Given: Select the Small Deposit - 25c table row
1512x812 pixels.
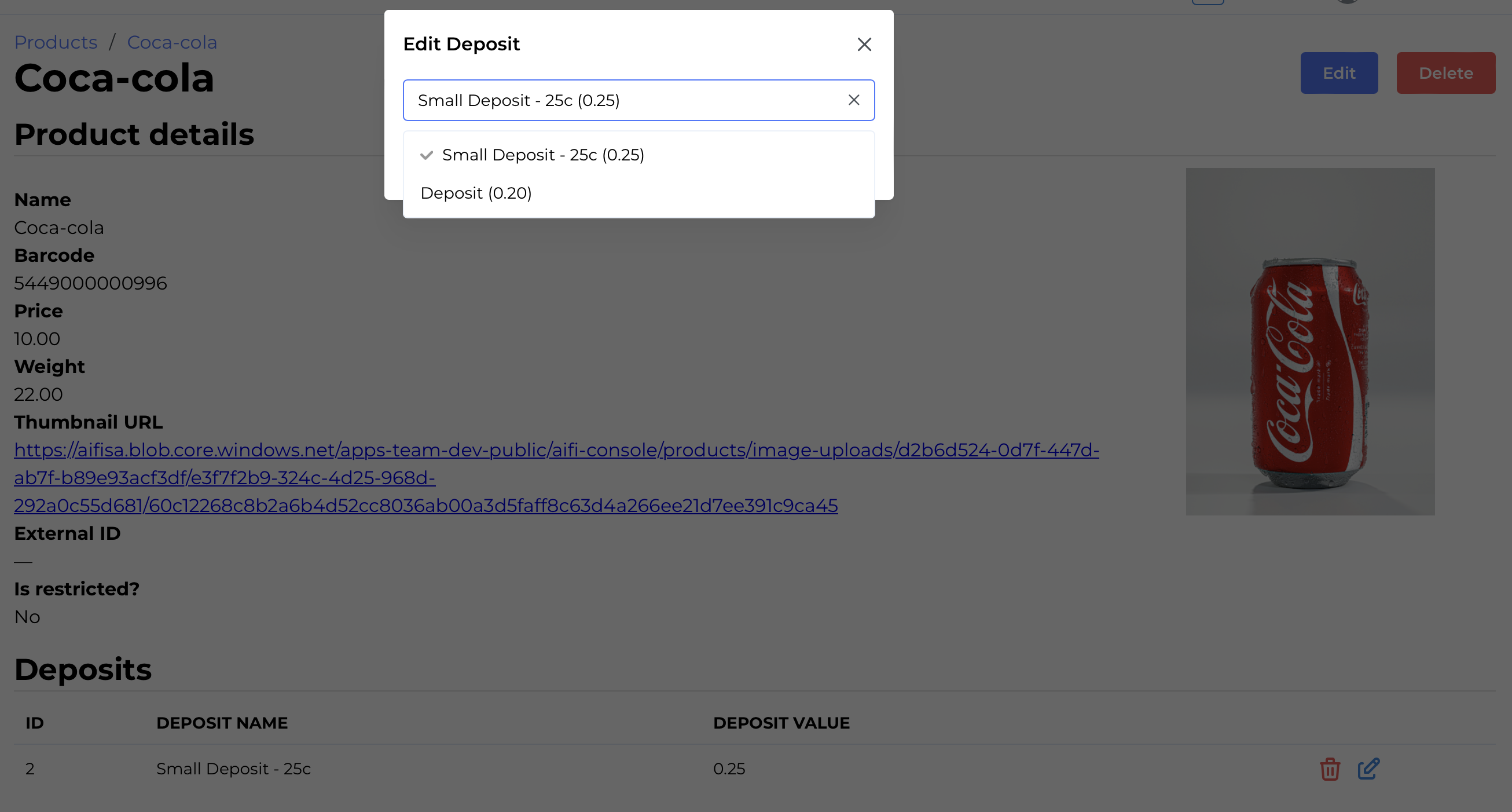Looking at the screenshot, I should (233, 769).
